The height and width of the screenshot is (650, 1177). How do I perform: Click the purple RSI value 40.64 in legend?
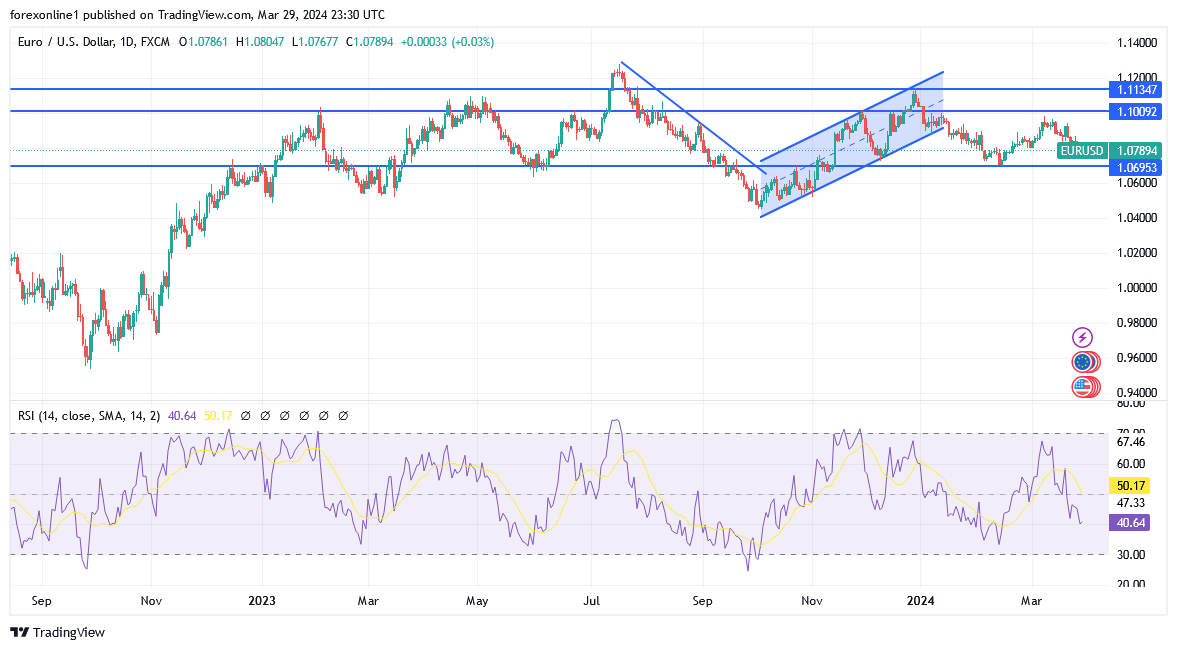[x=182, y=415]
